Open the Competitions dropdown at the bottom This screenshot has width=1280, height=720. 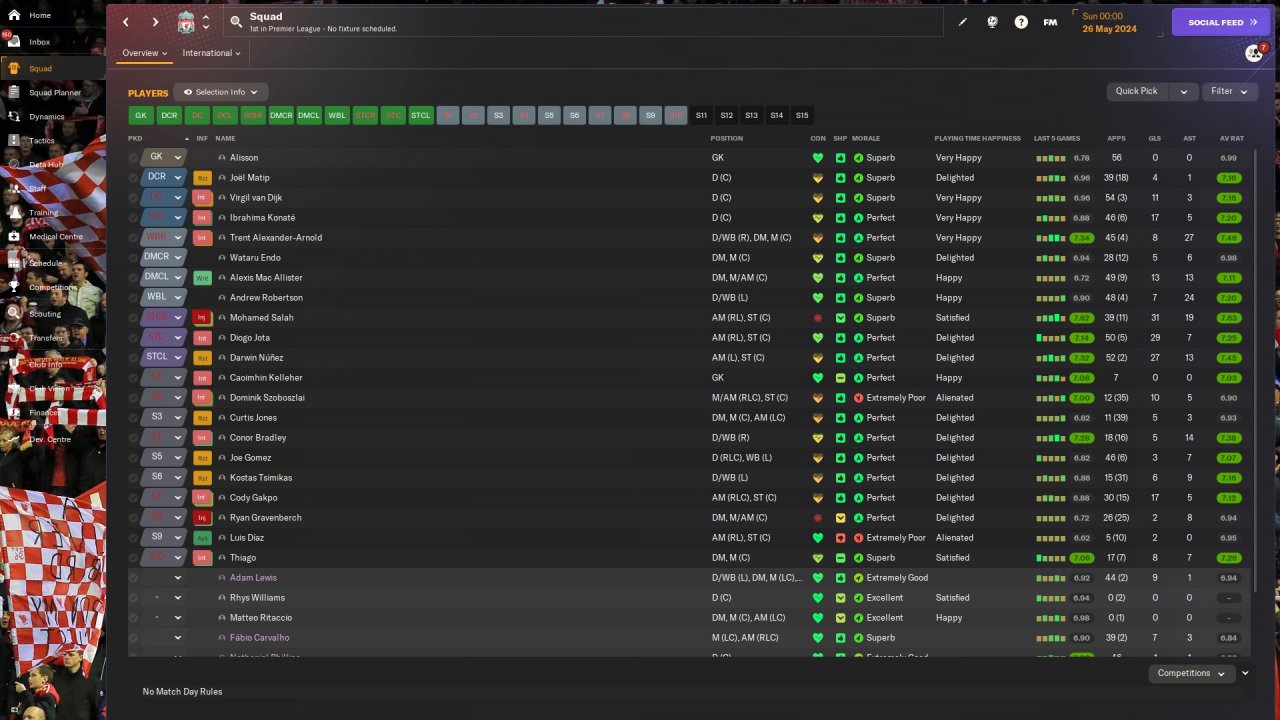coord(1191,673)
